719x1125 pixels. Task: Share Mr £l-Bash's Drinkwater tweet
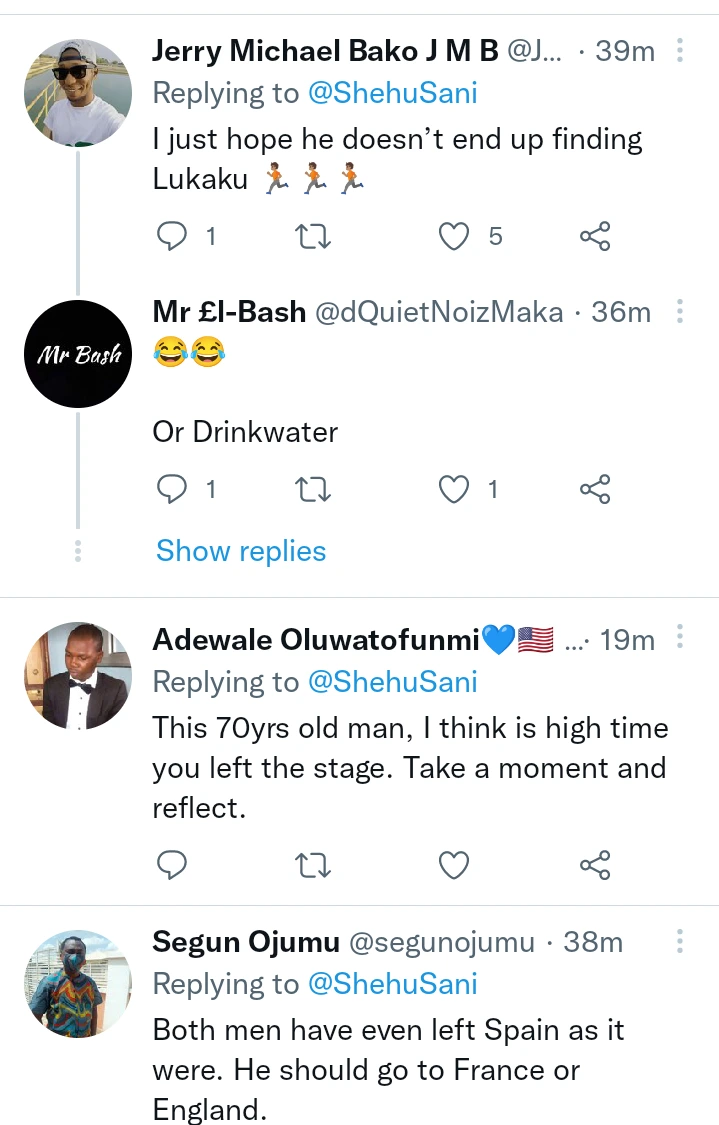(595, 489)
